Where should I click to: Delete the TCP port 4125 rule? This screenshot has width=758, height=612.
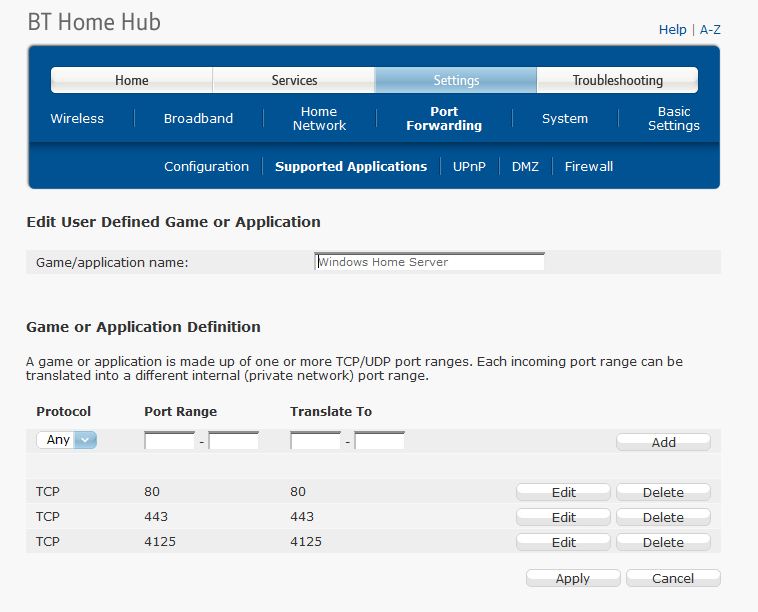(663, 542)
